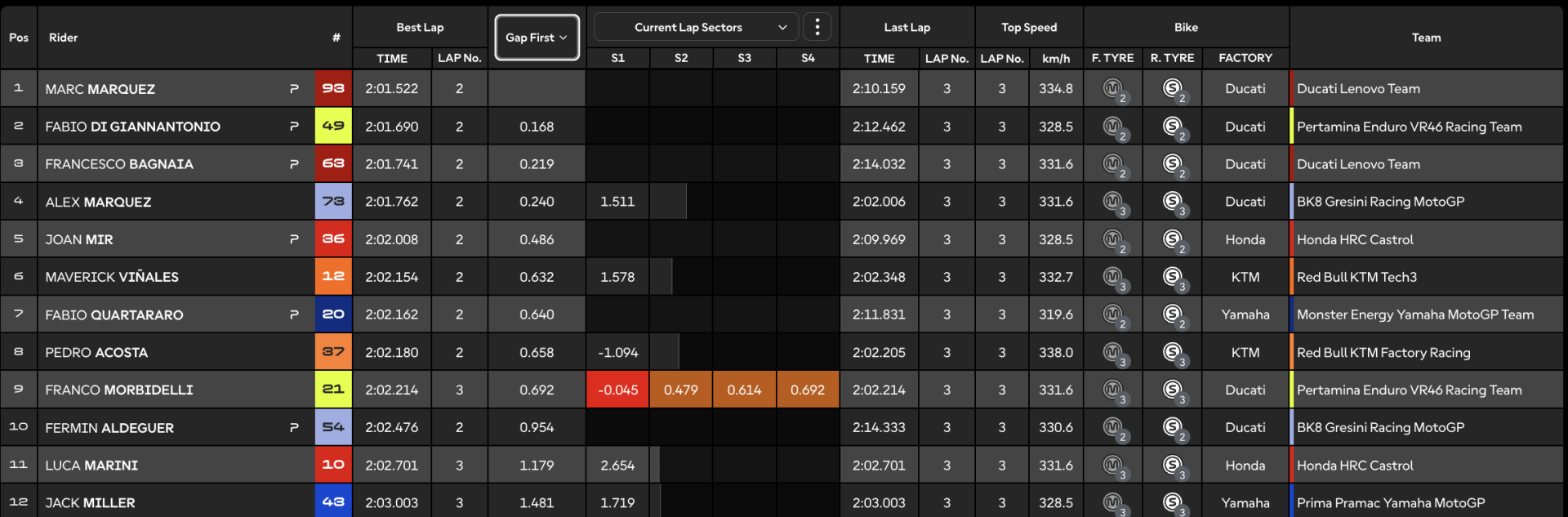The width and height of the screenshot is (1568, 517).
Task: Select rider FRANCESCO BAGNAIA
Action: pyautogui.click(x=119, y=164)
